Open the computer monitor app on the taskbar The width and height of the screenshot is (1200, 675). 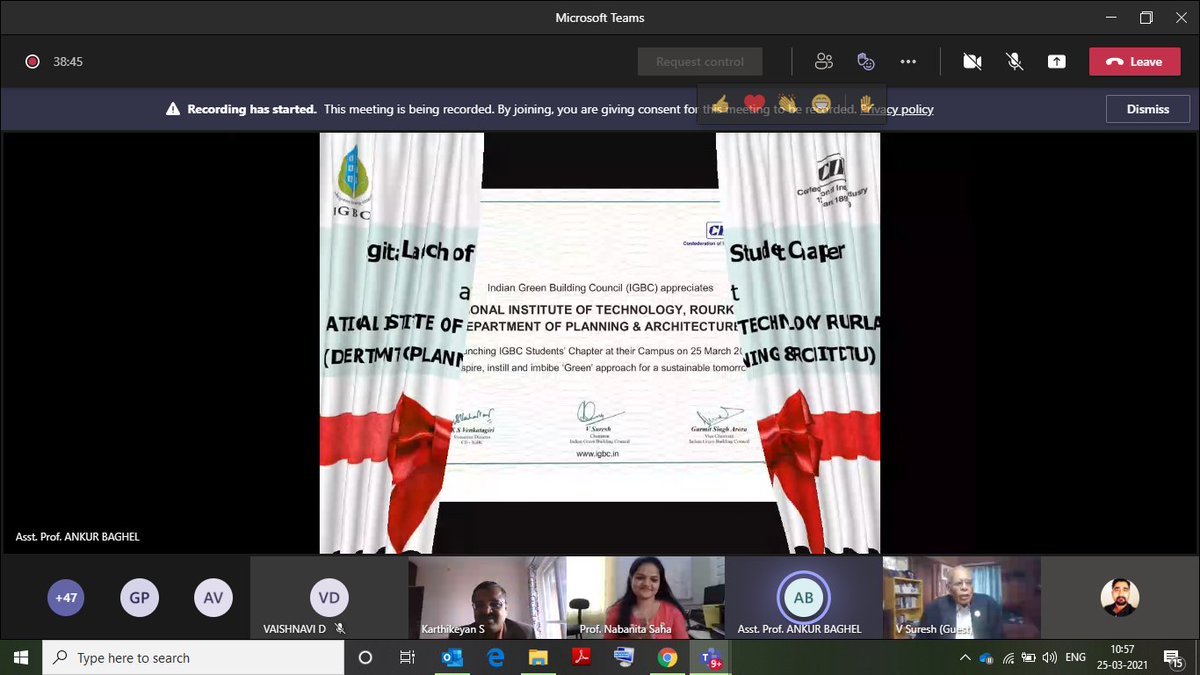624,658
